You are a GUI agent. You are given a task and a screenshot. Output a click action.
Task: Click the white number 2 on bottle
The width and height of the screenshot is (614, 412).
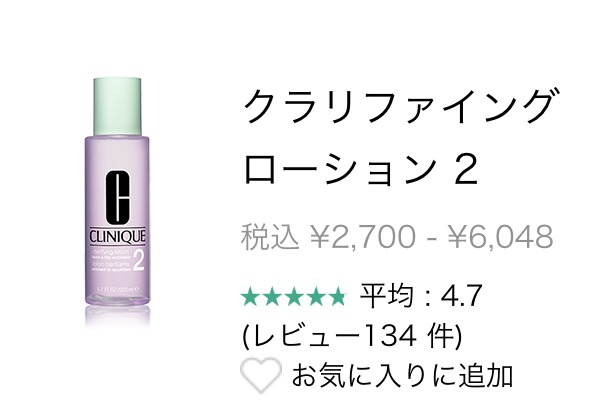tap(139, 260)
